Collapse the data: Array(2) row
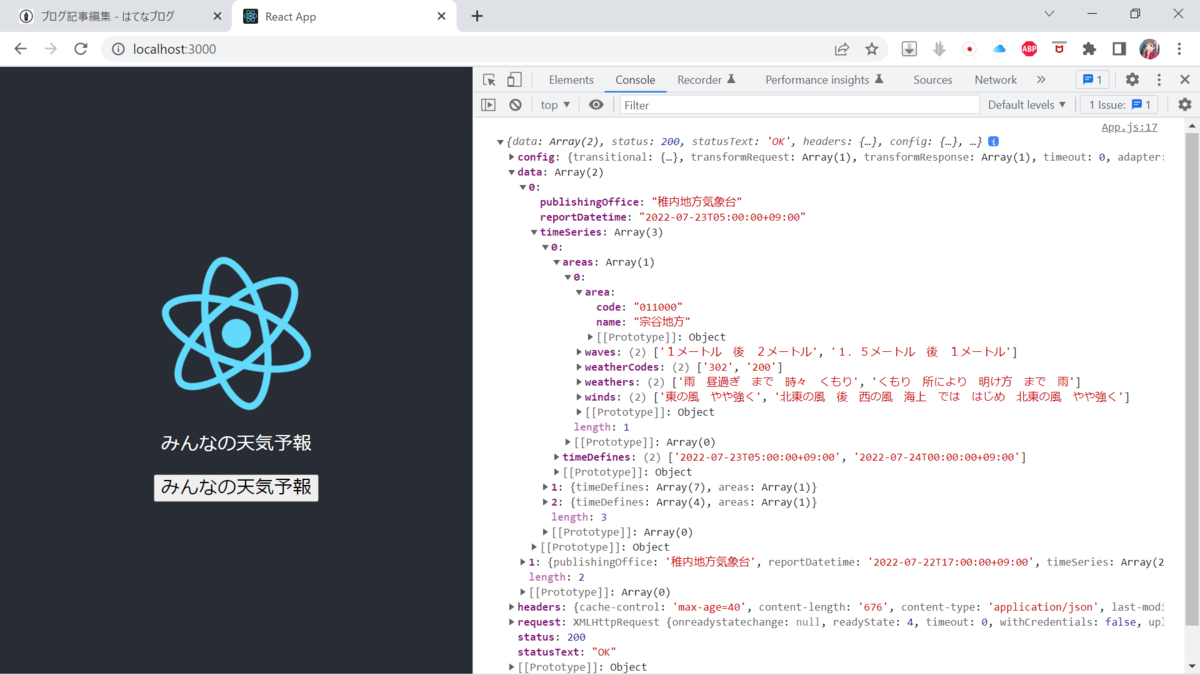The width and height of the screenshot is (1200, 675). pos(512,172)
